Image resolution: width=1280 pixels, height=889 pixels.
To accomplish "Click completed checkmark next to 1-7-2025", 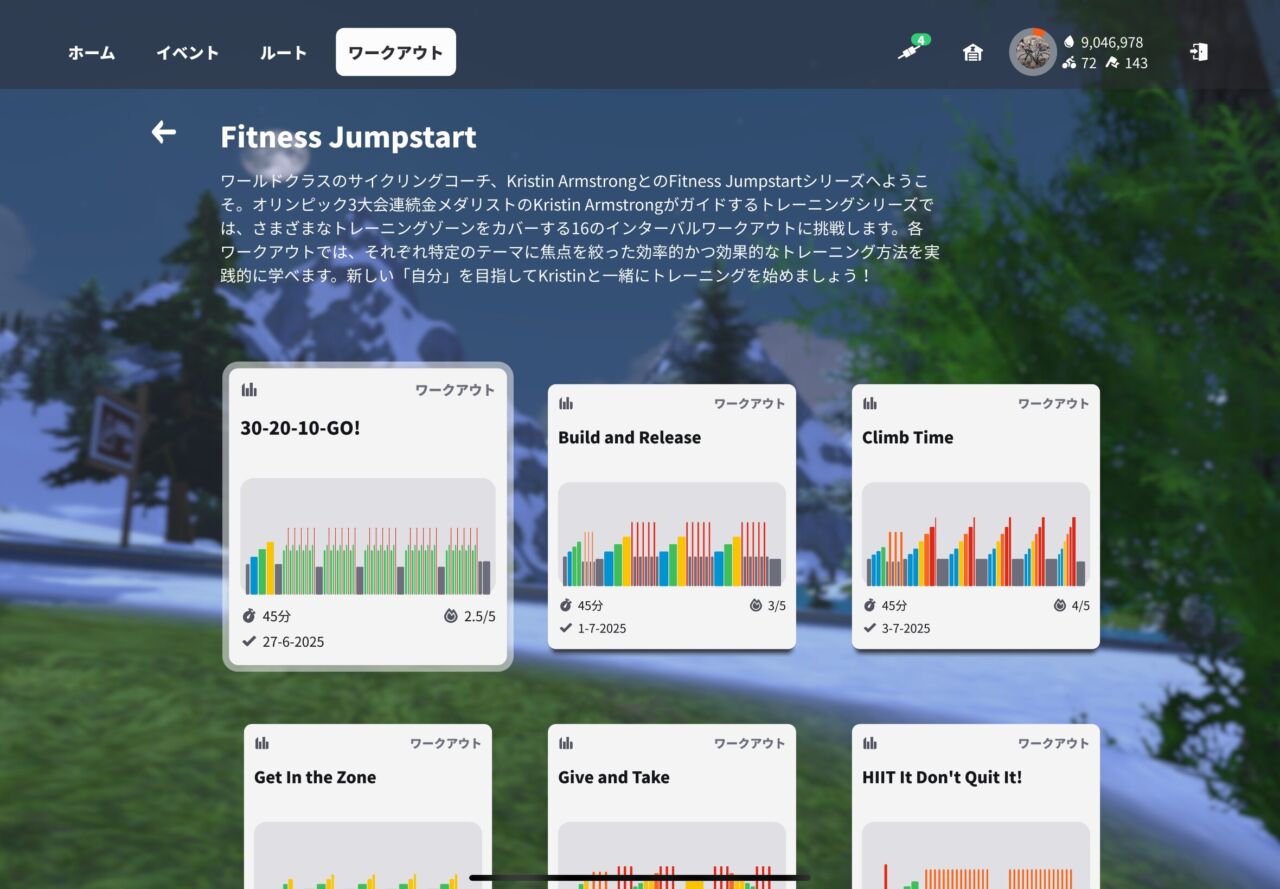I will tap(566, 628).
